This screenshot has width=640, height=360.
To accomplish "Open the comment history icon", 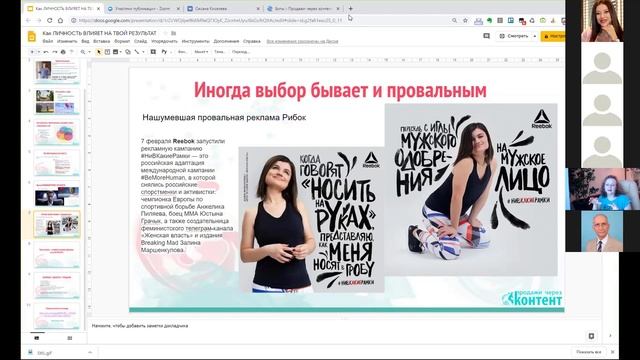I will 486,36.
